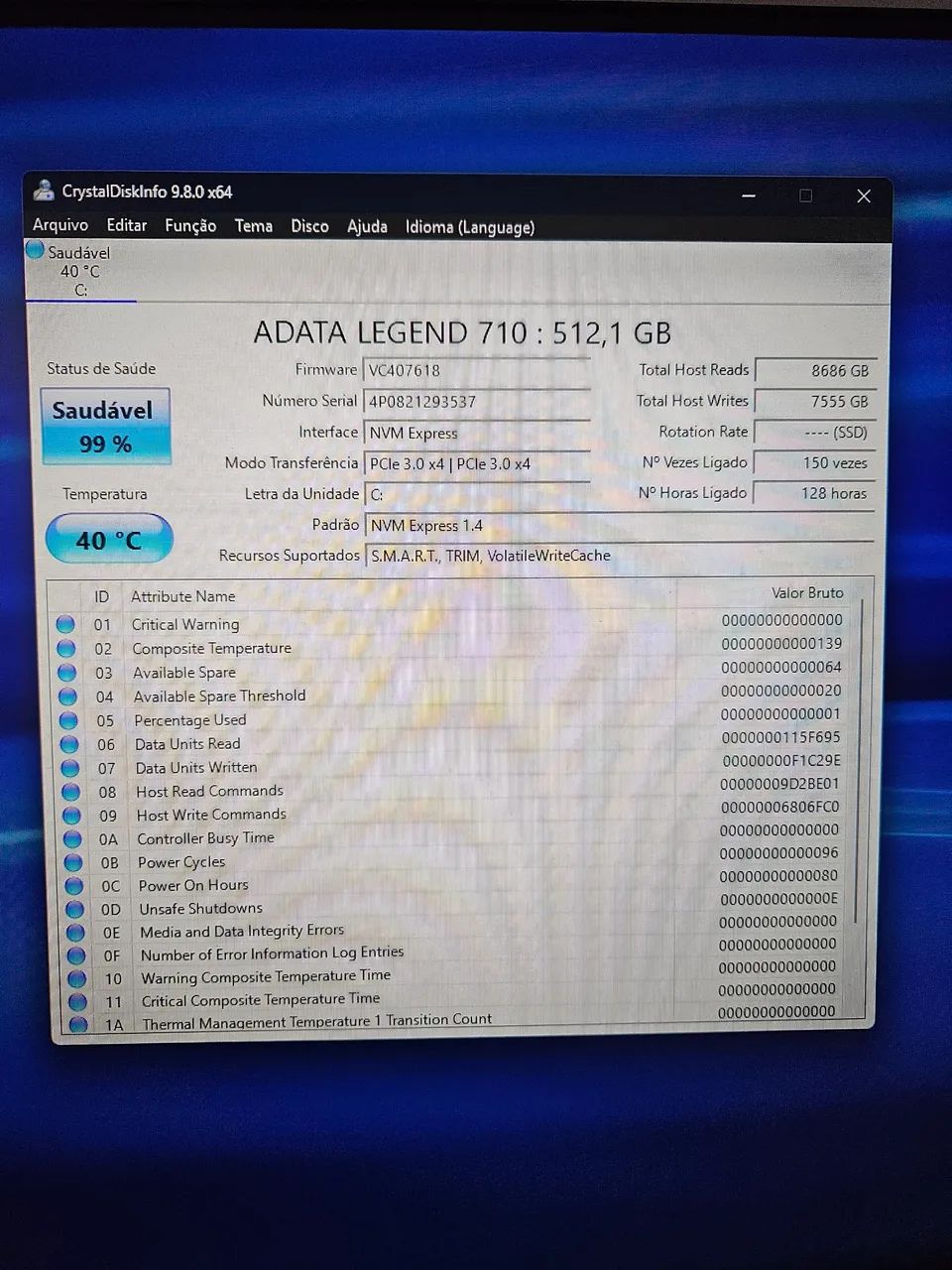This screenshot has width=952, height=1270.
Task: Click the blue status orb beside Saudável in drive tab
Action: (x=36, y=251)
